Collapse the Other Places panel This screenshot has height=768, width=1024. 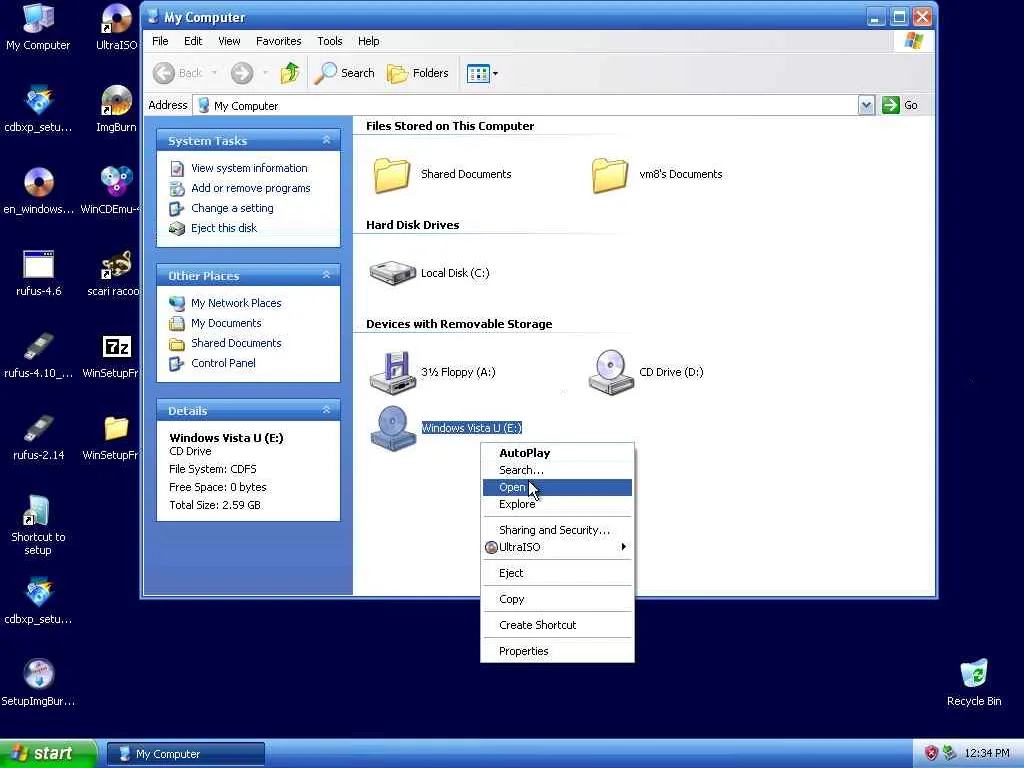tap(327, 275)
